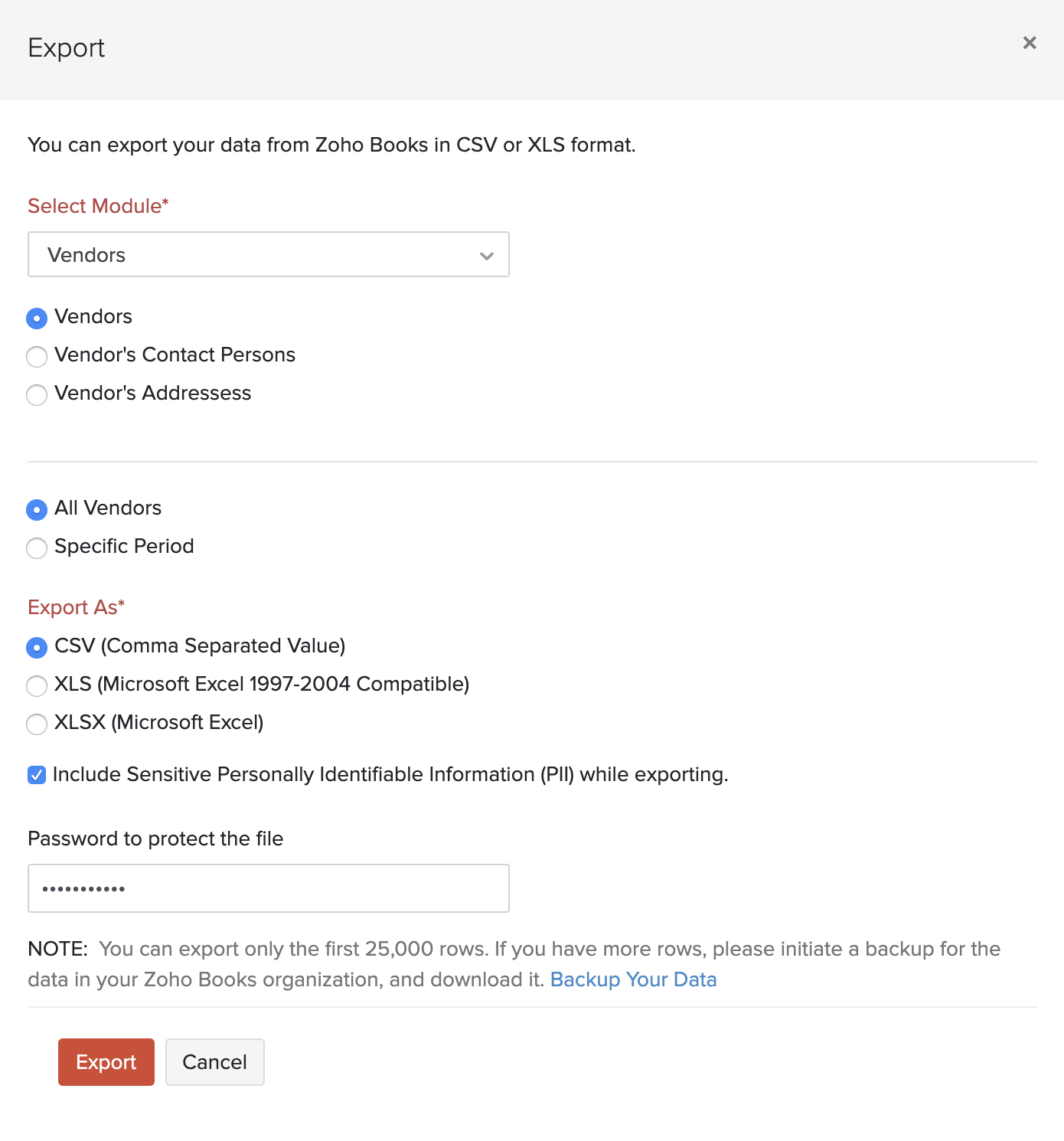The image size is (1064, 1141).
Task: Select the Vendors radio button
Action: 36,318
